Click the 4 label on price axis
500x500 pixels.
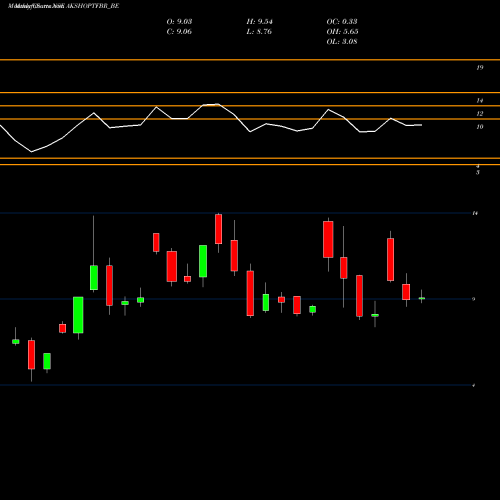pyautogui.click(x=474, y=385)
